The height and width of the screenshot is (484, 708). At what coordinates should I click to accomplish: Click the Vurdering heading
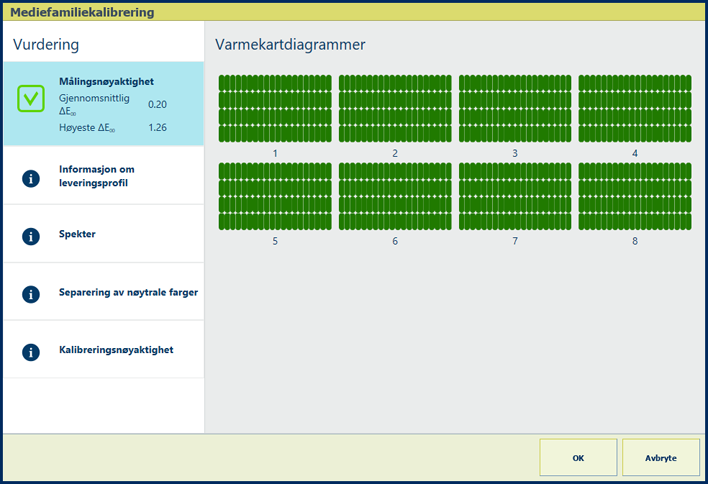click(46, 44)
